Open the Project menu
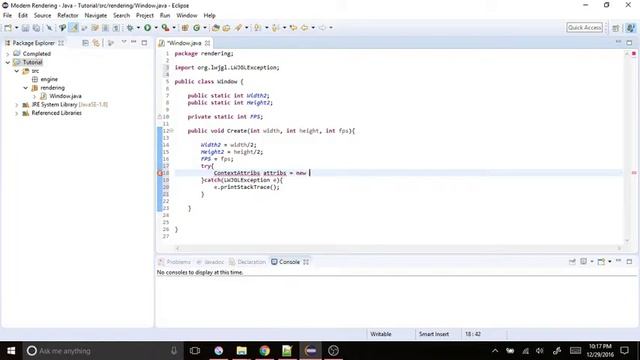 tap(145, 16)
